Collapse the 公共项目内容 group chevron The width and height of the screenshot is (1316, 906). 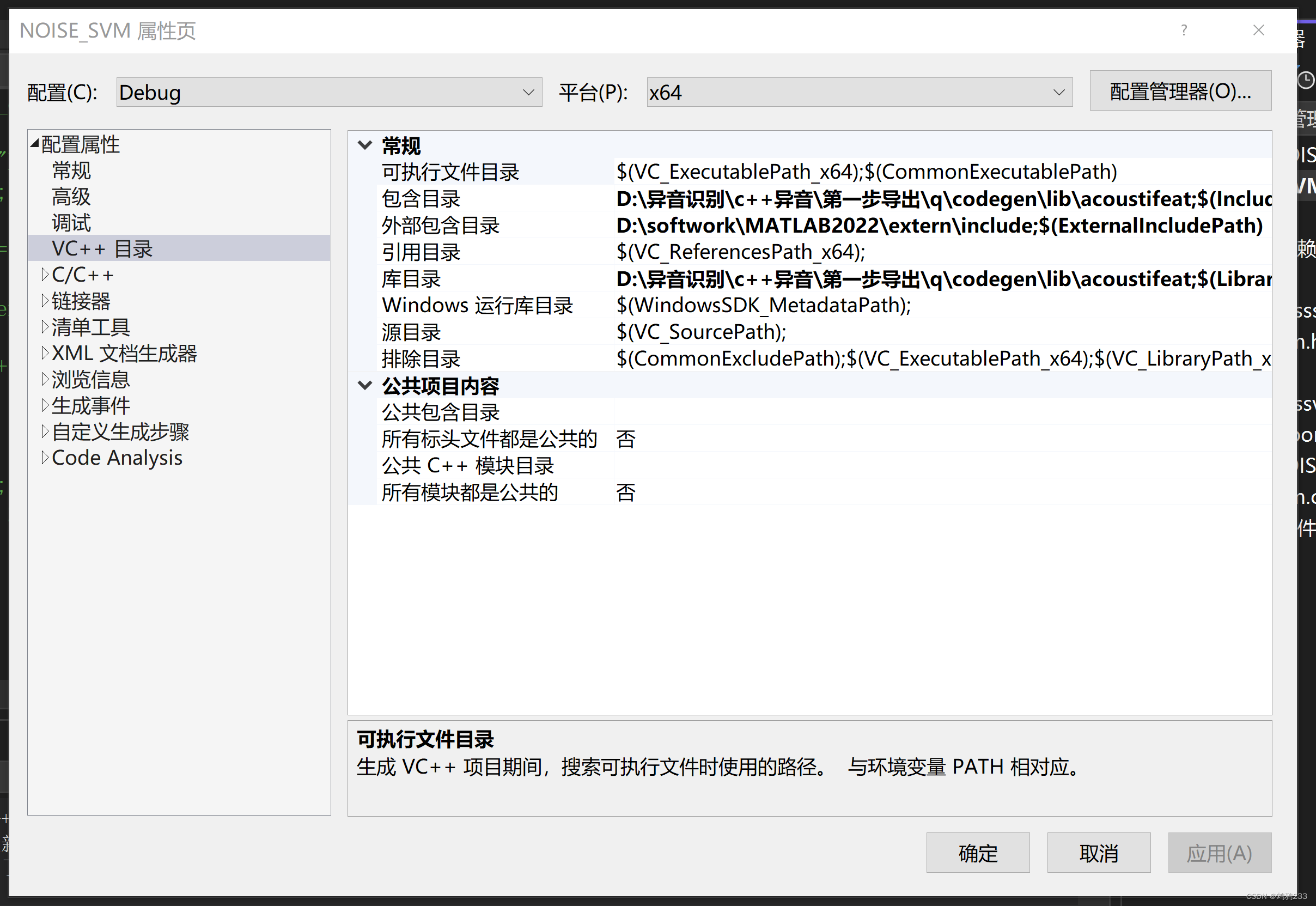365,386
